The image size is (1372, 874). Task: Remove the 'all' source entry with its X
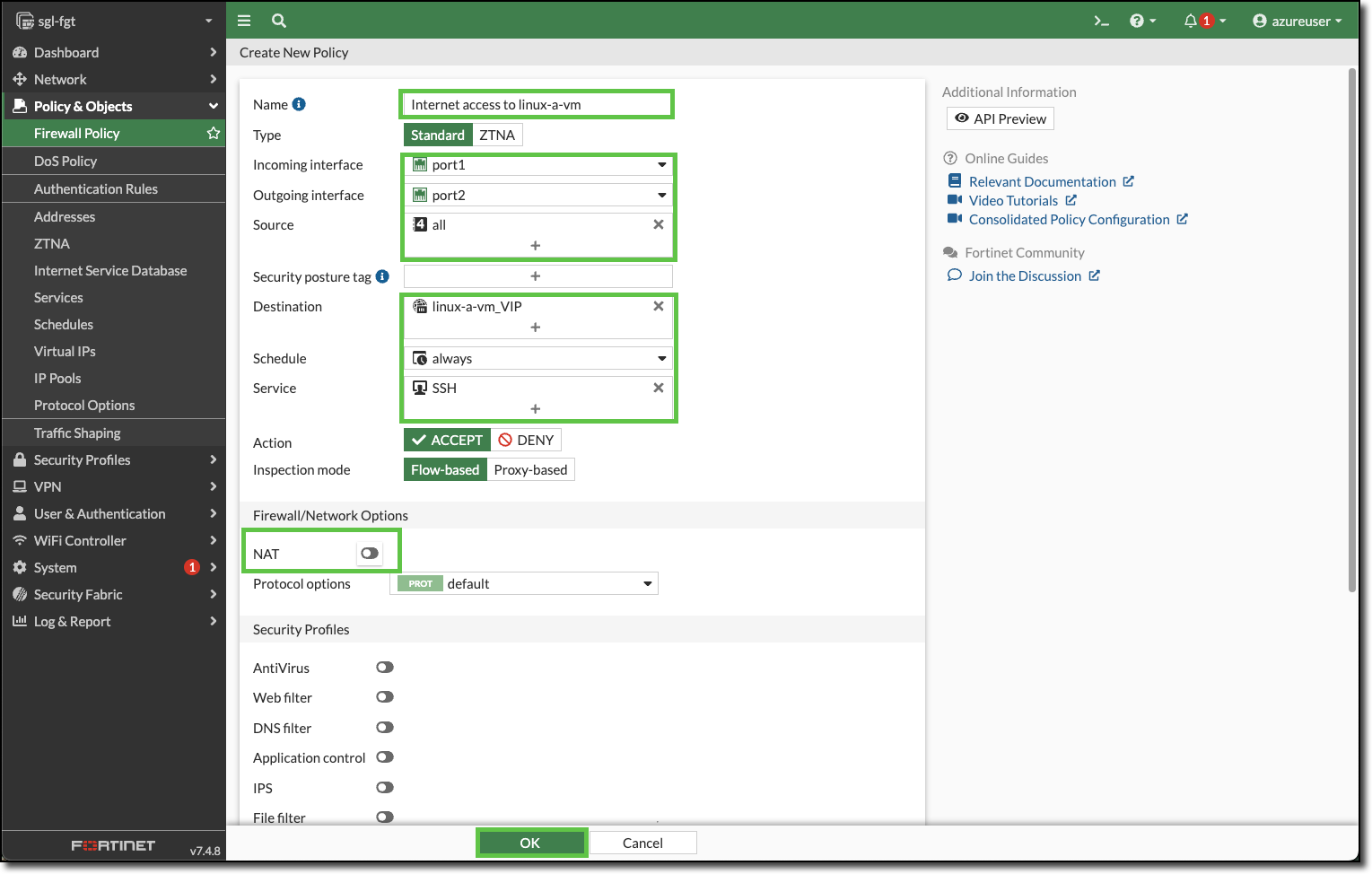[658, 224]
